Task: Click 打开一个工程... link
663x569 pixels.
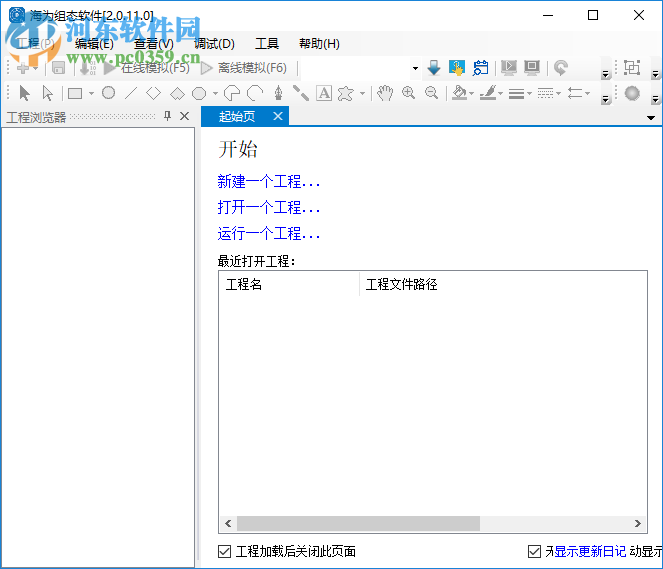Action: (x=268, y=208)
